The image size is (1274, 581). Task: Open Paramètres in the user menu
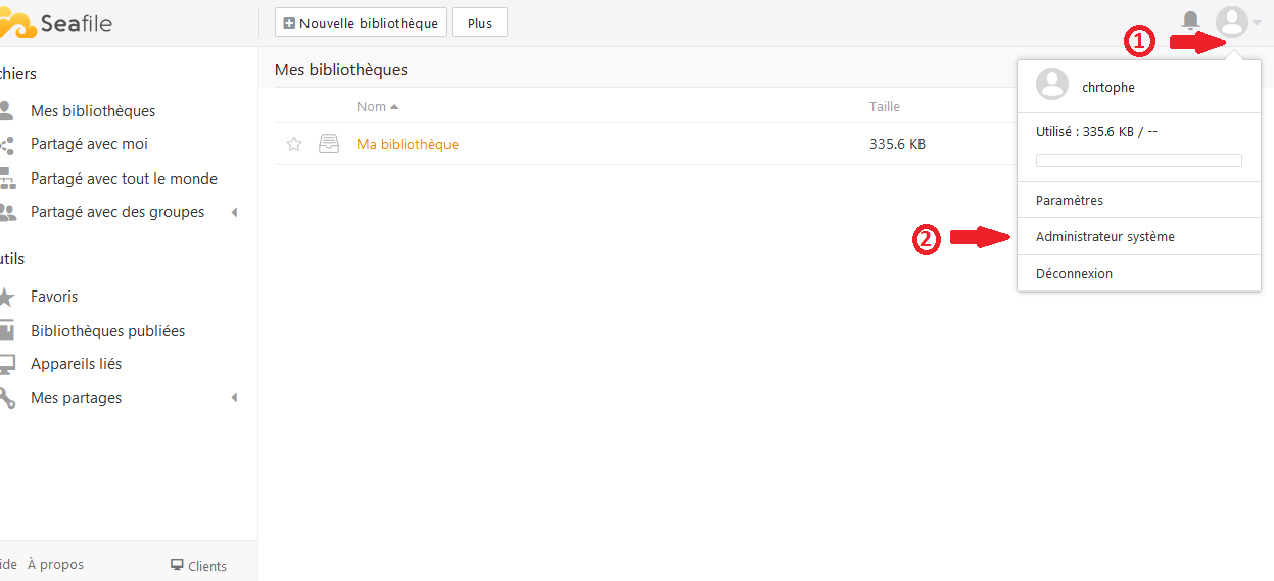coord(1069,201)
